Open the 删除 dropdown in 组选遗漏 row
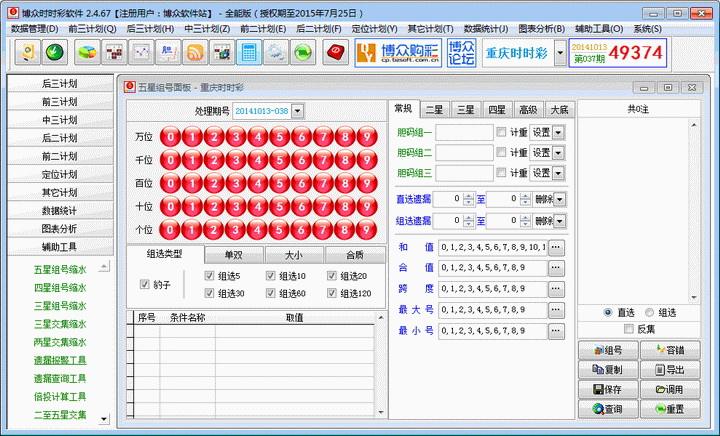 click(560, 221)
